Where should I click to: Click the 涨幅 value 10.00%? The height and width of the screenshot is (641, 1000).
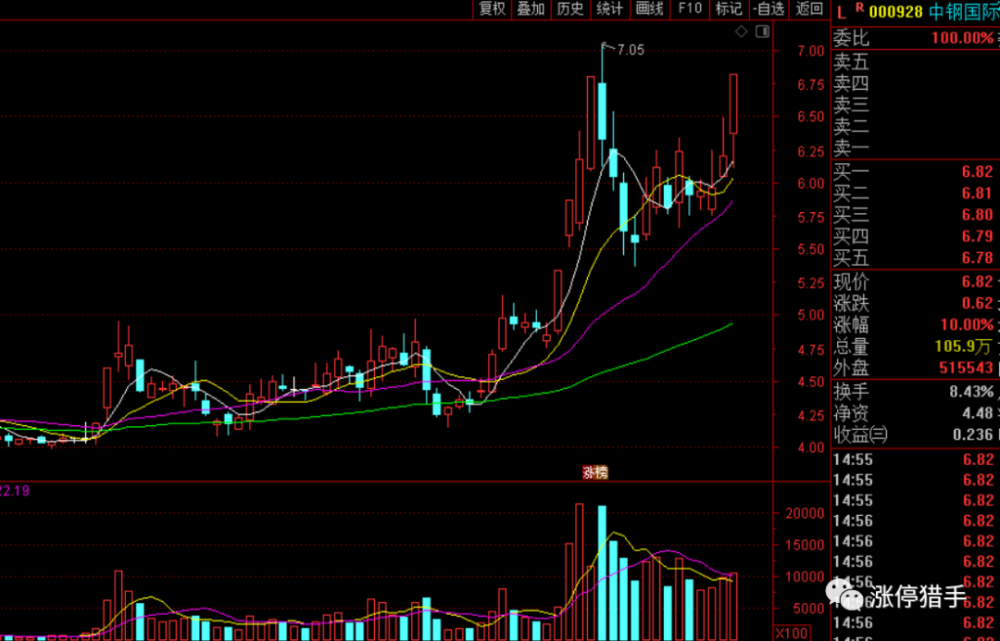(967, 325)
